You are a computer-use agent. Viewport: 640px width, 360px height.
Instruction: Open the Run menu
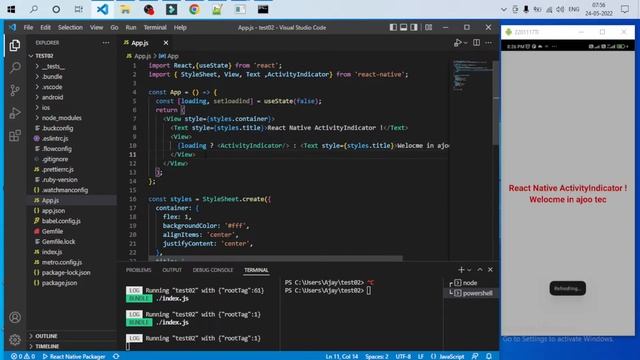coord(131,27)
